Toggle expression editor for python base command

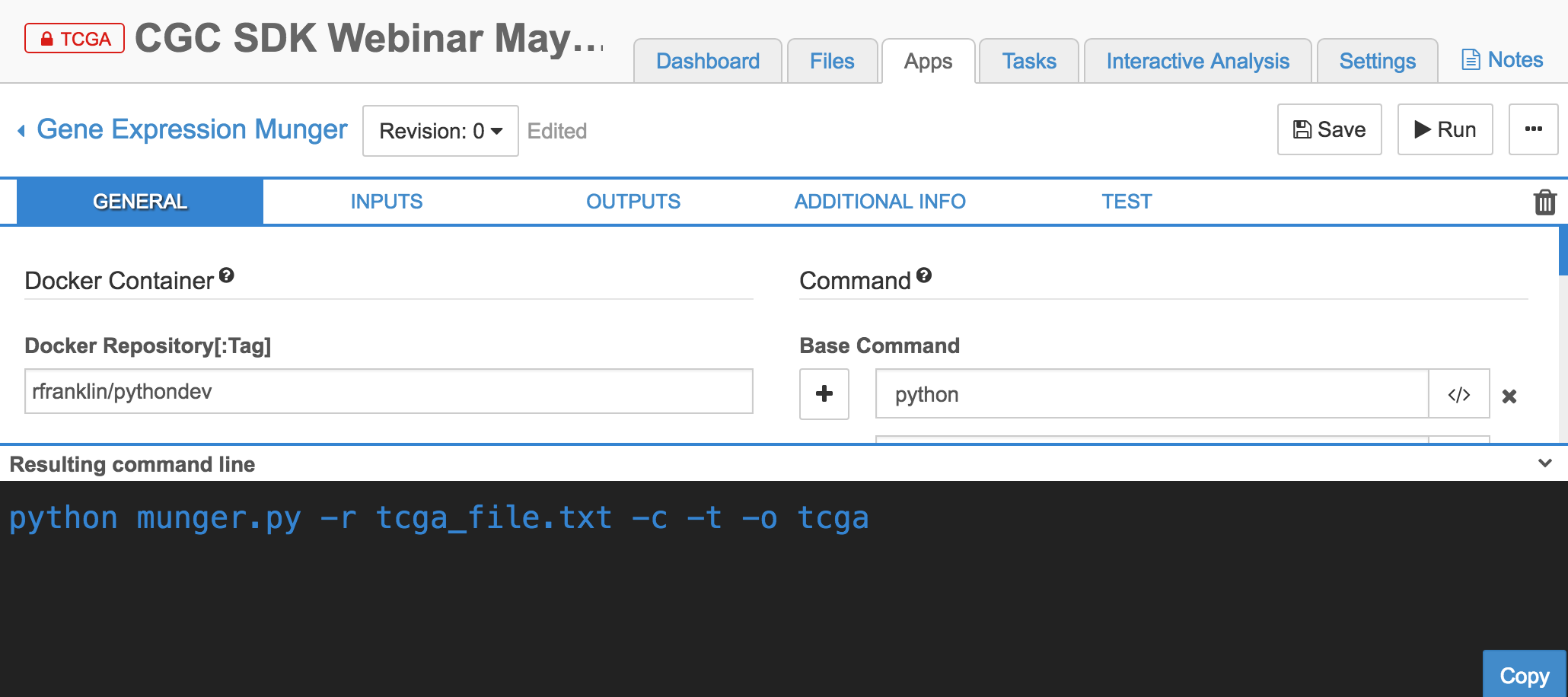click(1459, 394)
